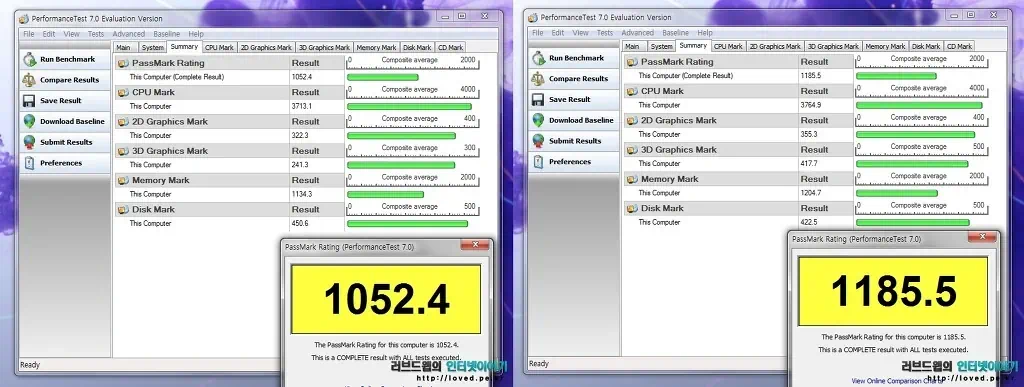Click Download Baseline globe icon in left window
1024x387 pixels.
(x=29, y=121)
